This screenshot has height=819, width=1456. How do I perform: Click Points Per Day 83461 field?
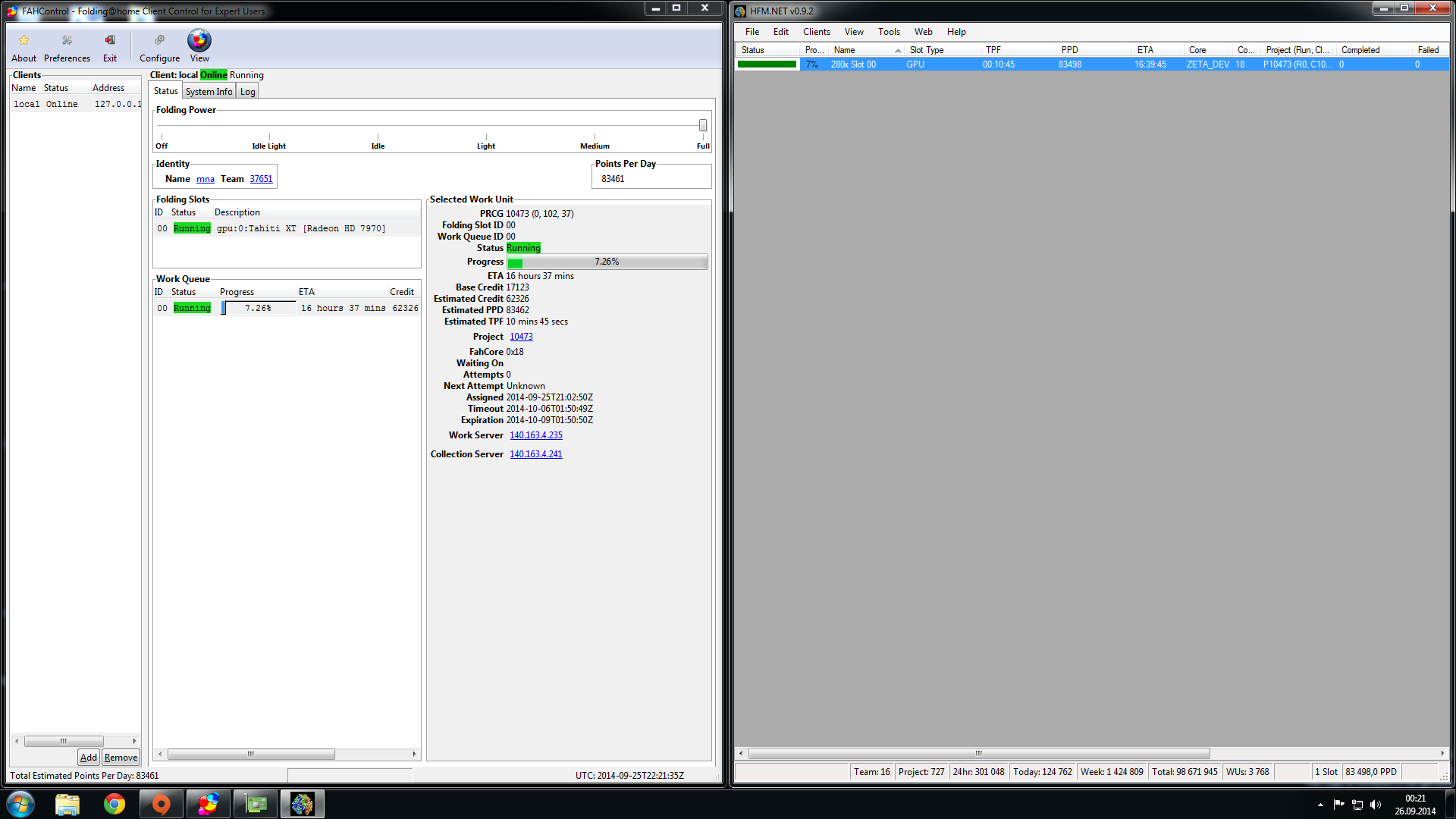pos(651,179)
